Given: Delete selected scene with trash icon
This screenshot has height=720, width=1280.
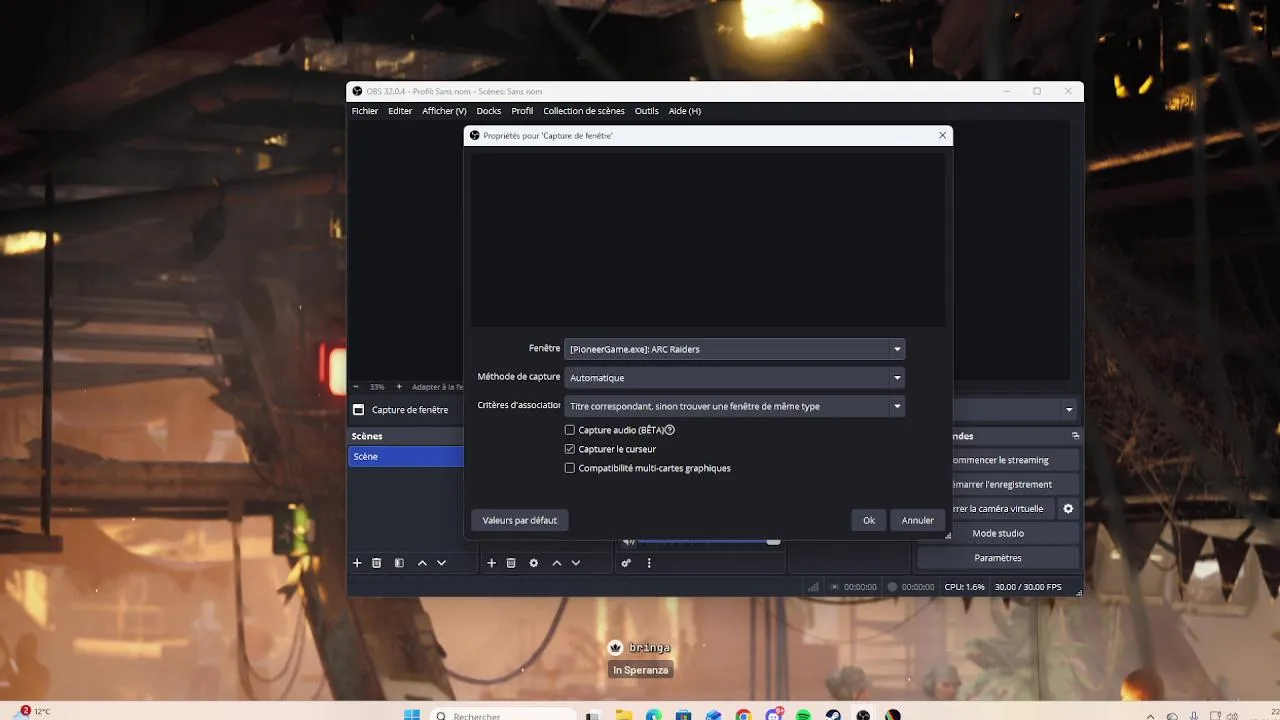Looking at the screenshot, I should [x=377, y=563].
